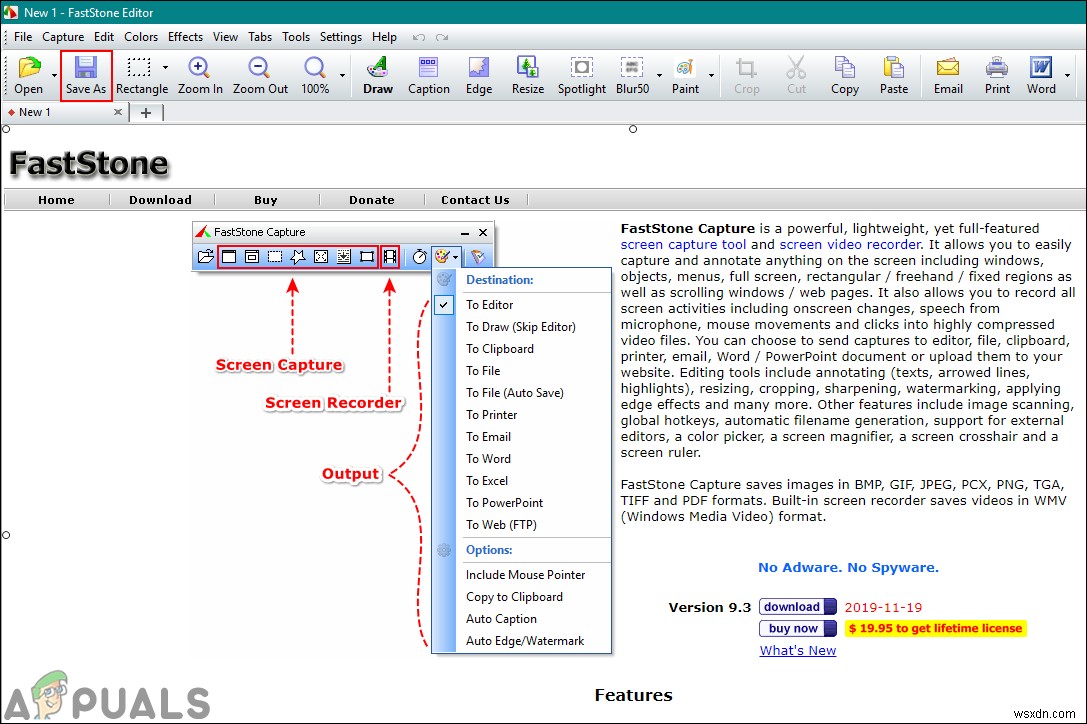The width and height of the screenshot is (1087, 724).
Task: Enable the Include Mouse Pointer option
Action: [526, 574]
